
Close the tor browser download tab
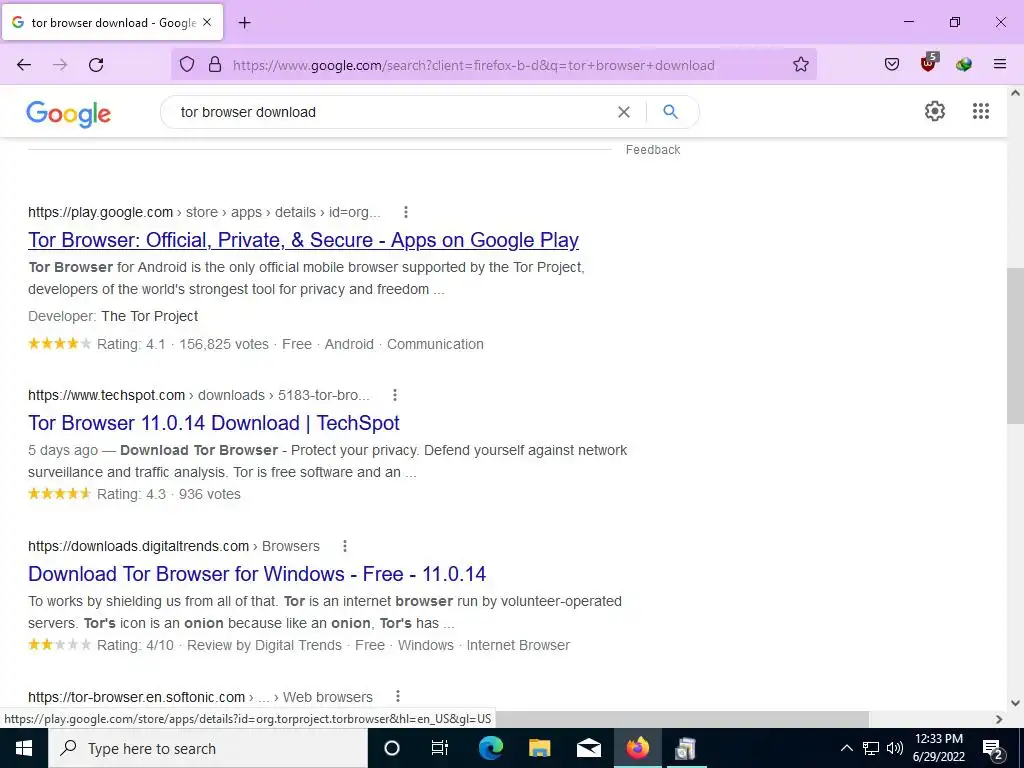207,22
